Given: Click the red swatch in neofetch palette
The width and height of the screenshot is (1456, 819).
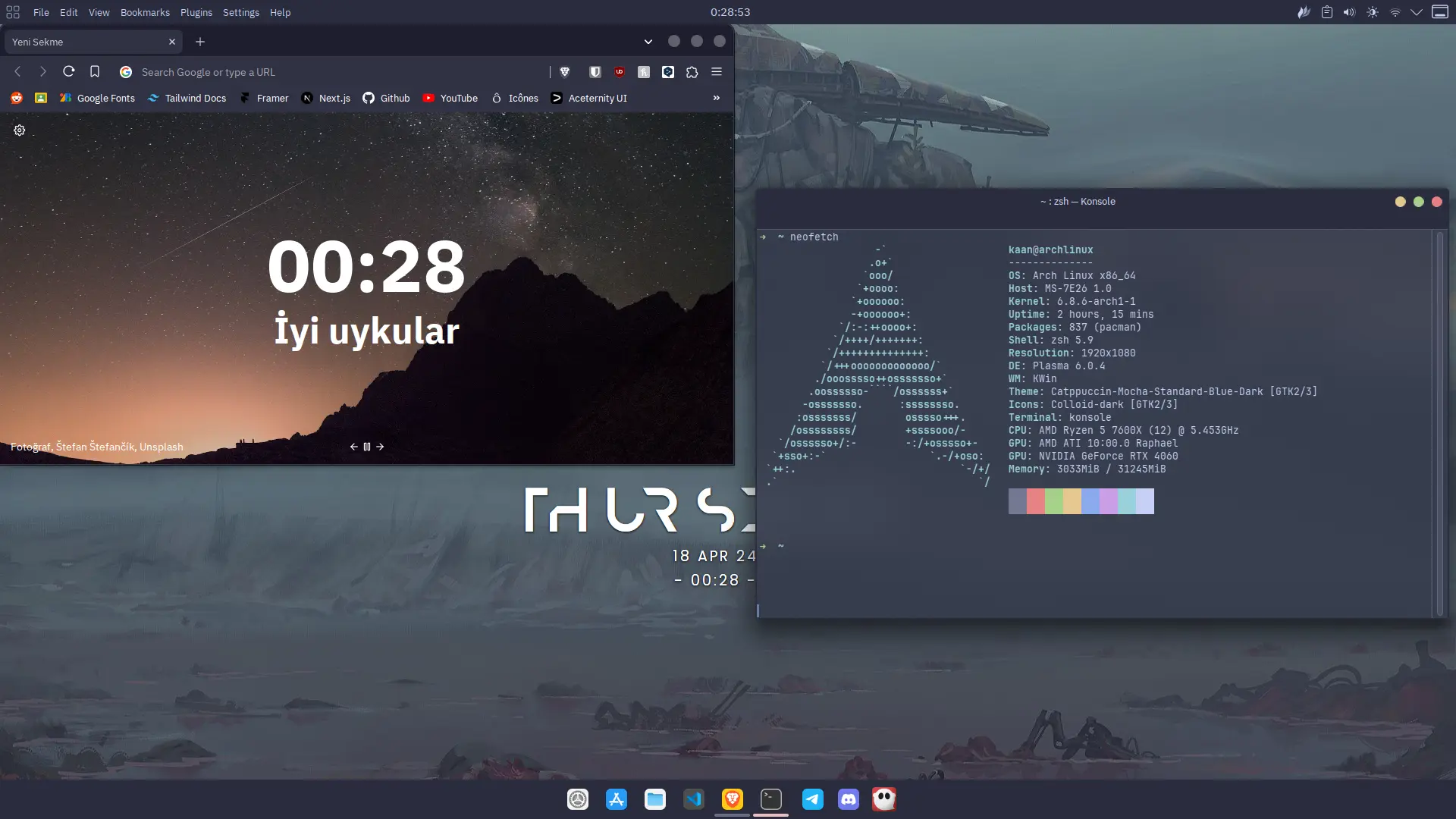Looking at the screenshot, I should coord(1036,501).
